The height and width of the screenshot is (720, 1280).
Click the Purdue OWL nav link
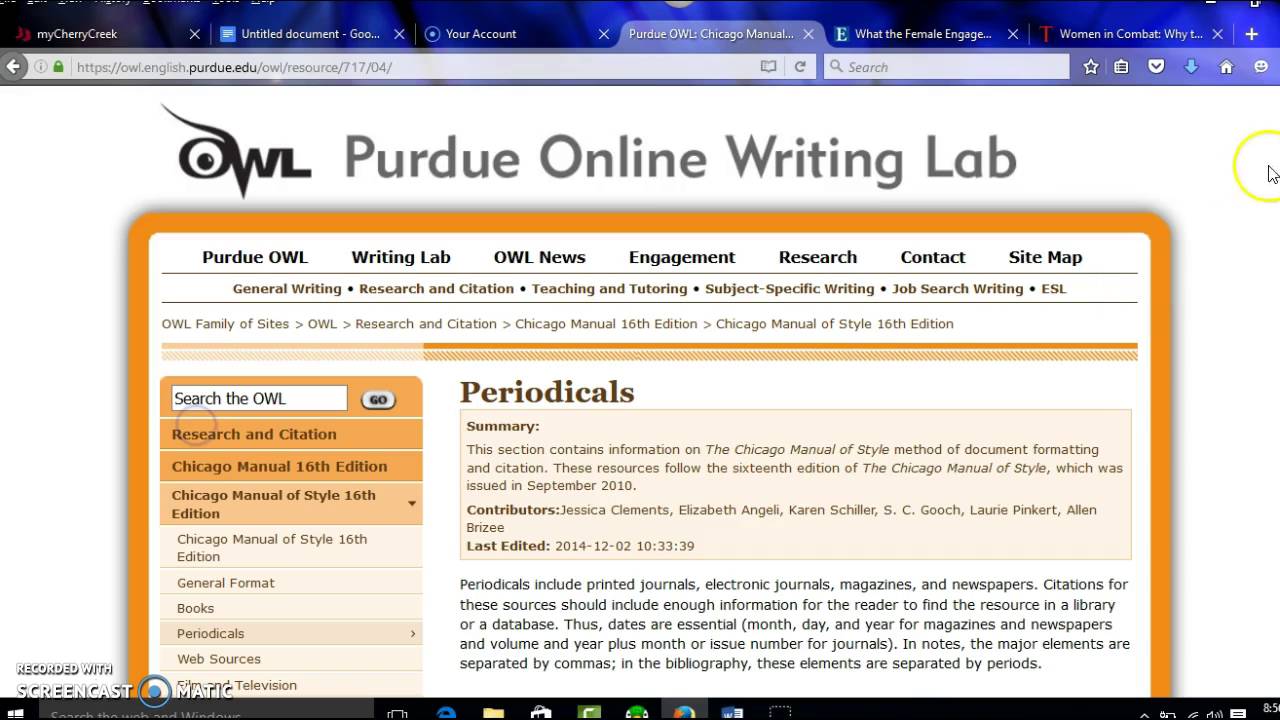click(x=255, y=257)
